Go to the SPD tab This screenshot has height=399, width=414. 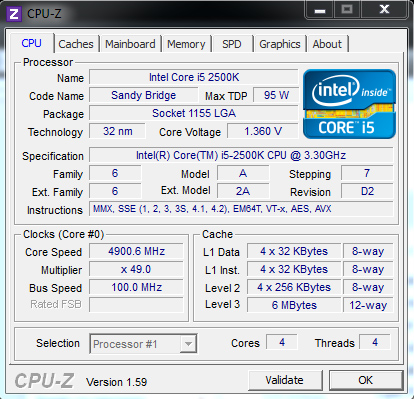232,44
